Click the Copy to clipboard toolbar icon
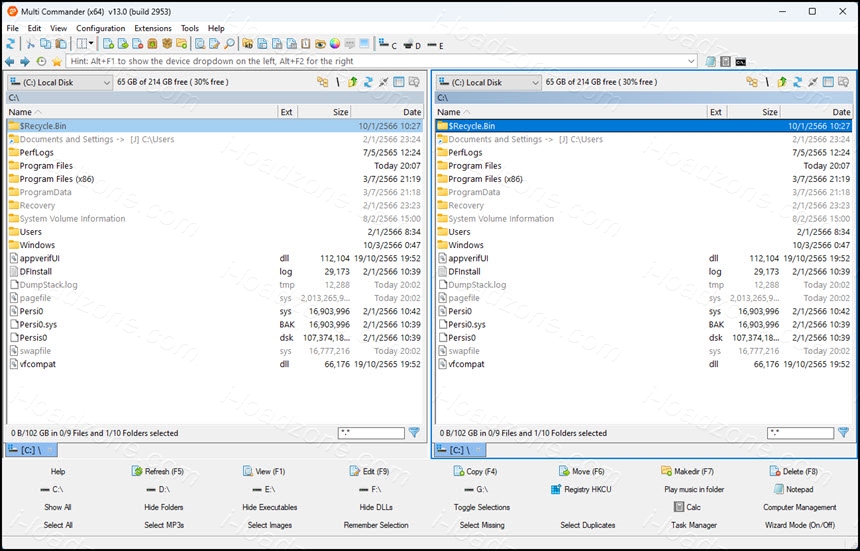860x551 pixels. point(46,44)
